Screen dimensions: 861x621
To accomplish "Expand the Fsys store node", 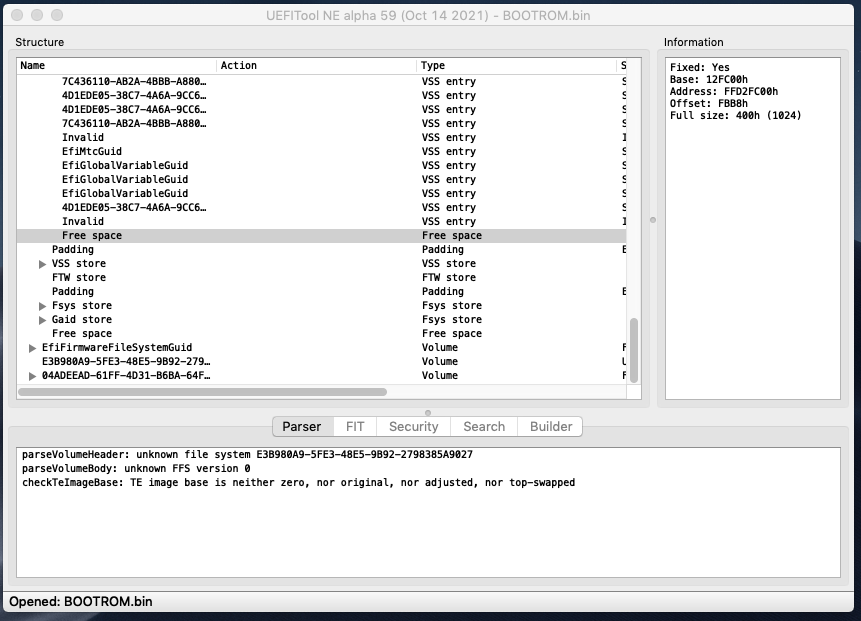I will coord(42,306).
